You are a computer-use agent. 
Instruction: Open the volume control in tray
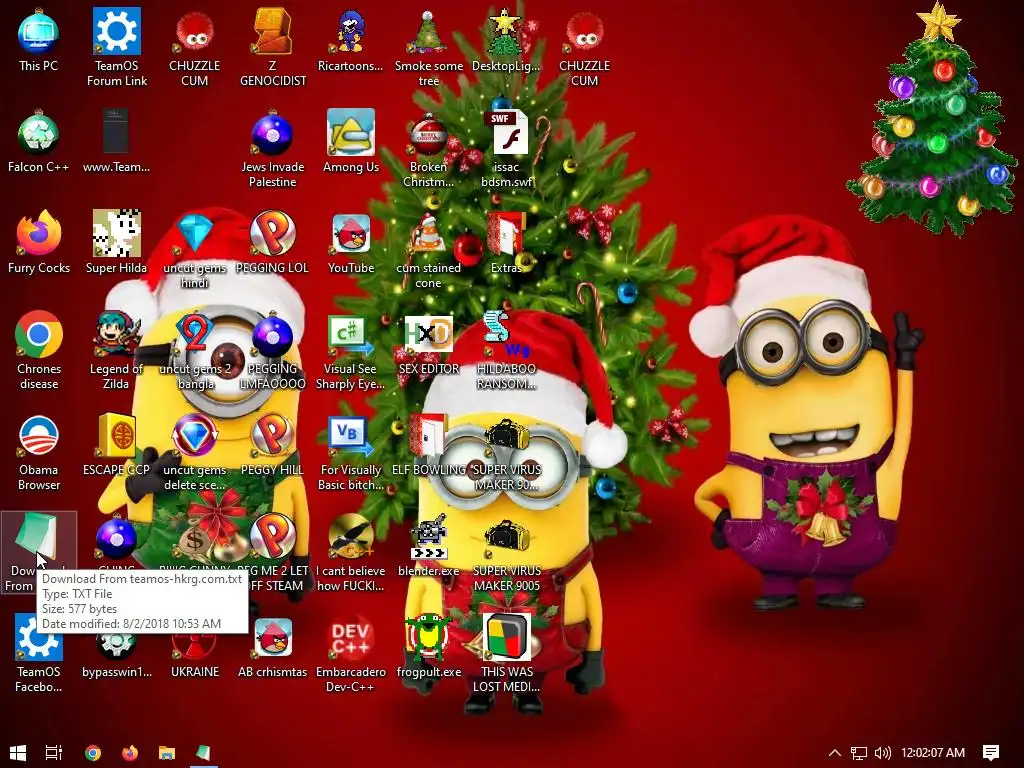tap(882, 753)
